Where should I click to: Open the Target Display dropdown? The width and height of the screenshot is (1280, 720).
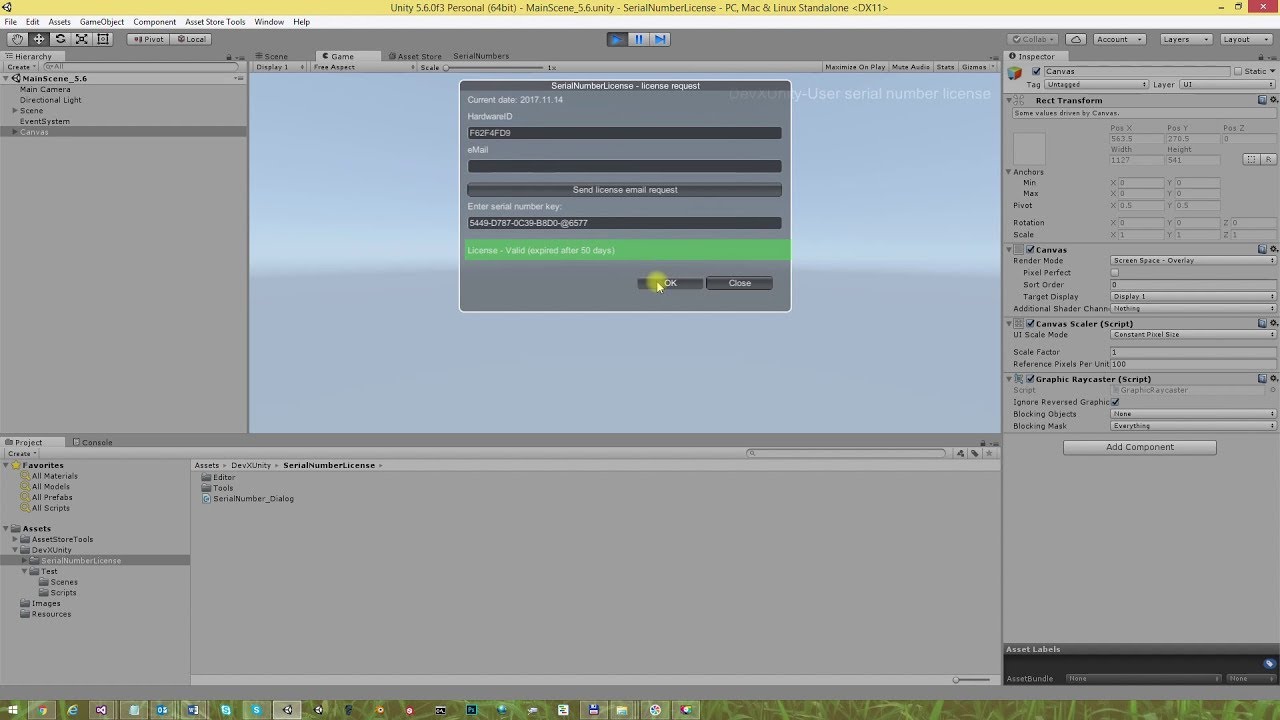[x=1194, y=296]
